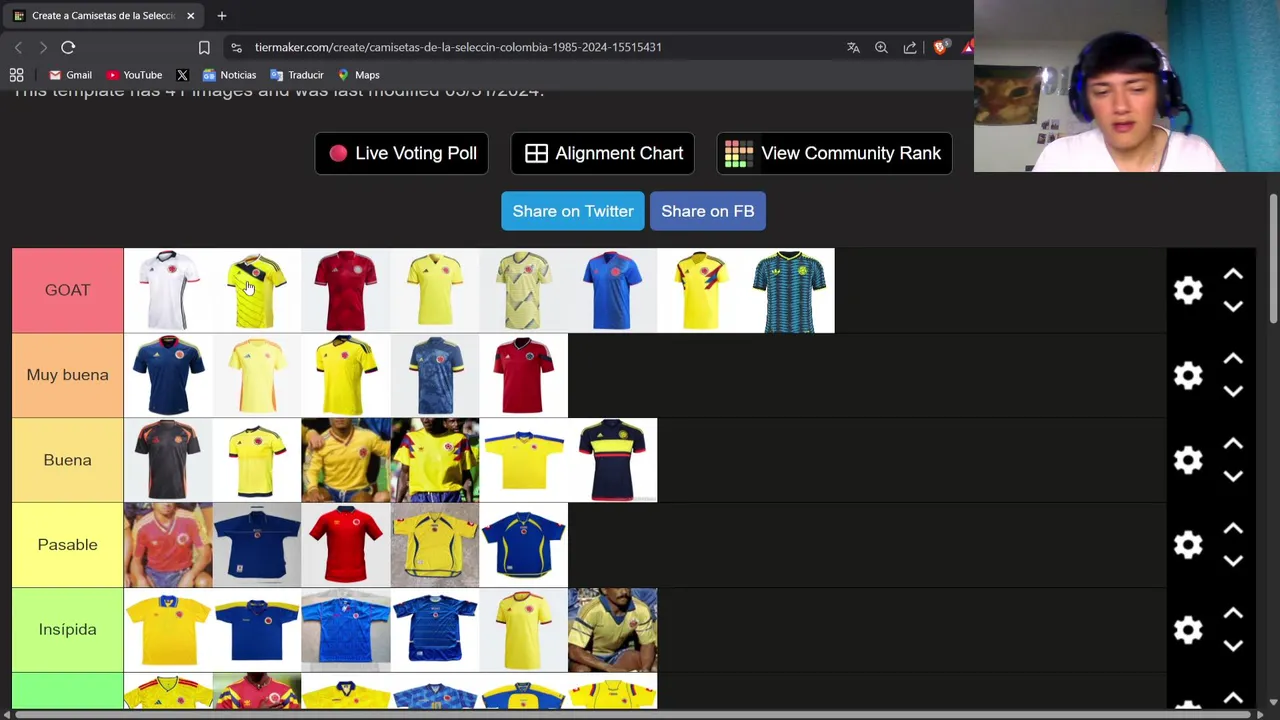Select the Muy buena tier label

point(68,375)
